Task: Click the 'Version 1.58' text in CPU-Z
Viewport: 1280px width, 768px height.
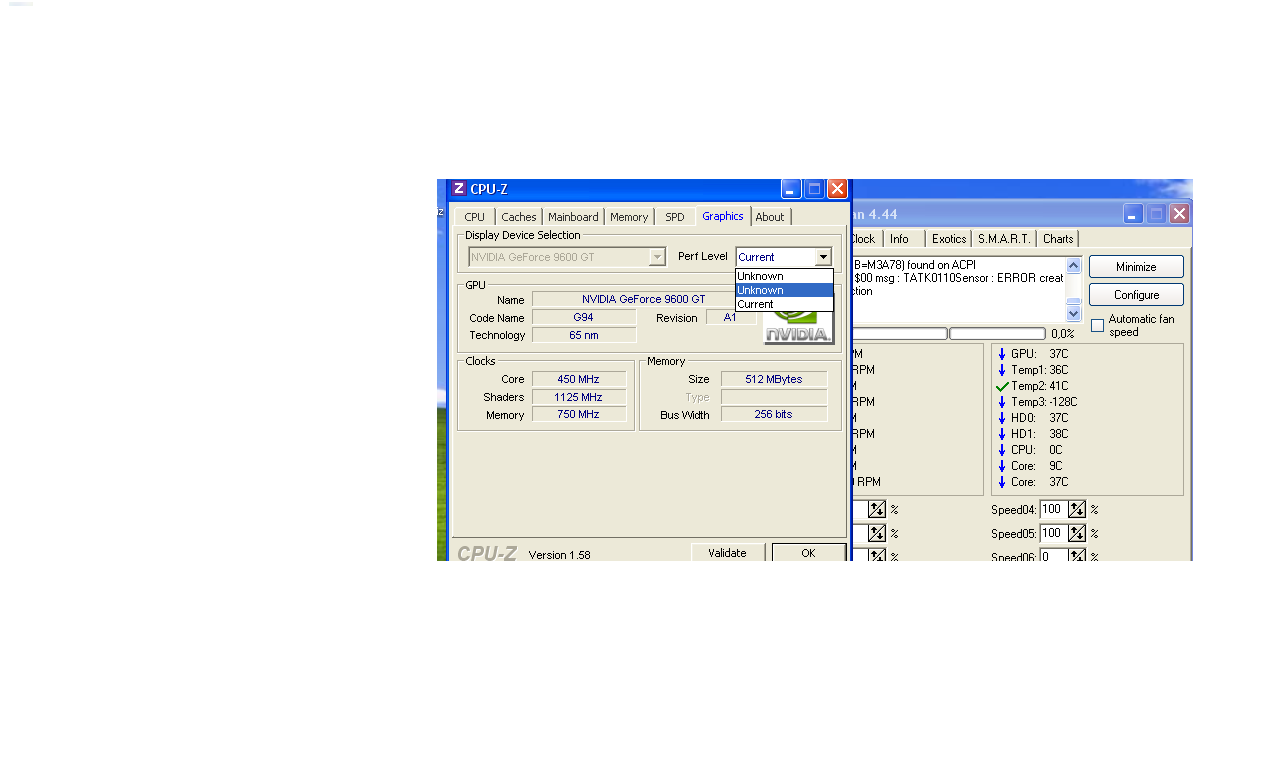Action: (x=559, y=555)
